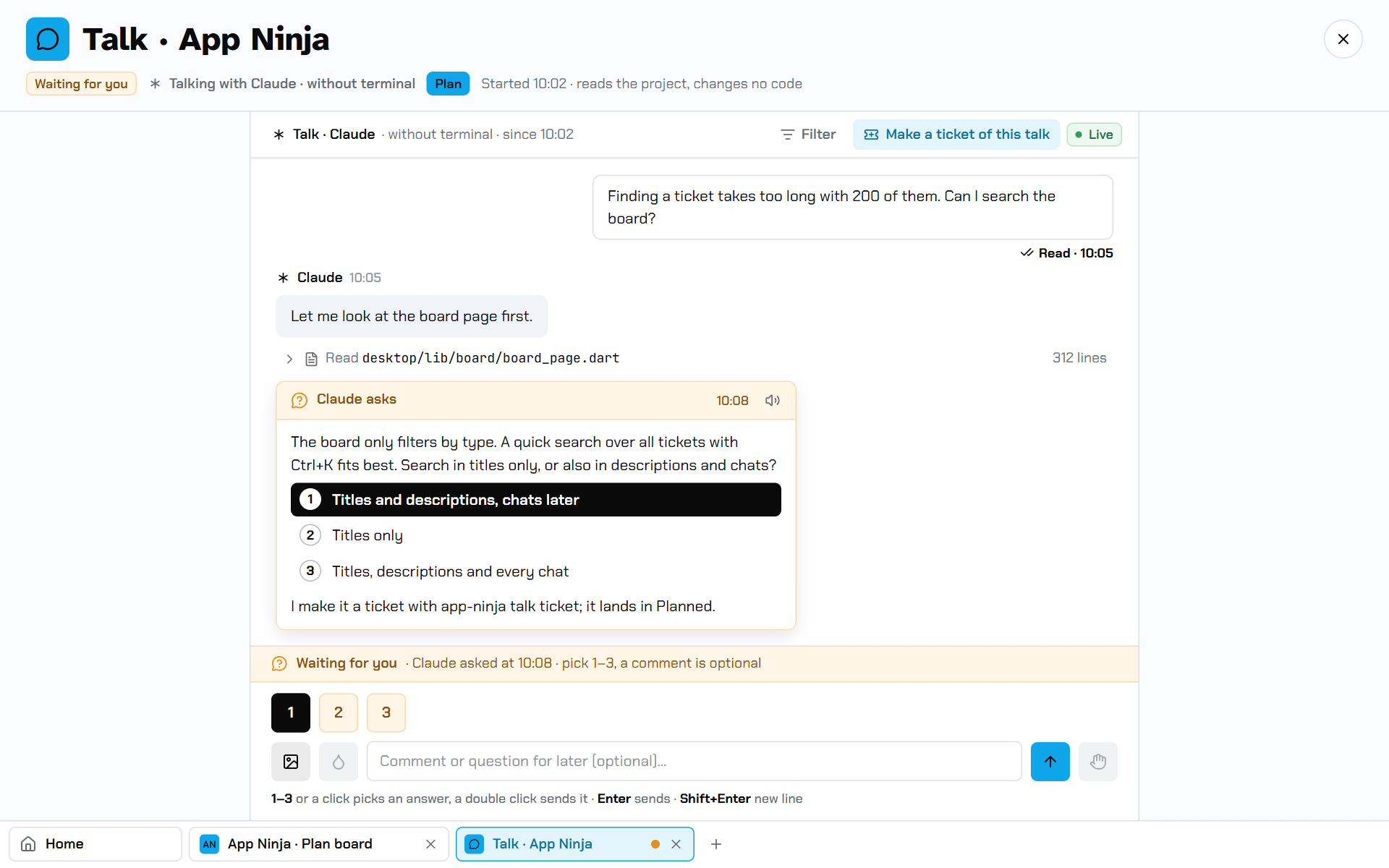Click the AN icon on Plan board tab

(x=209, y=844)
